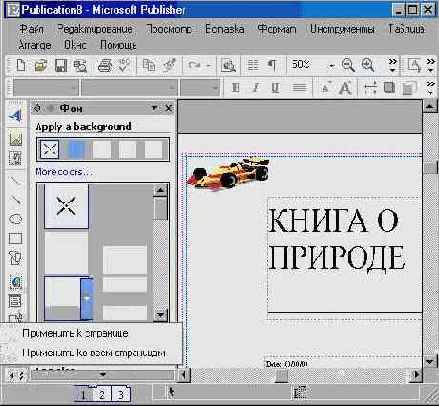The height and width of the screenshot is (406, 439).
Task: Click the More colors link
Action: 64,172
